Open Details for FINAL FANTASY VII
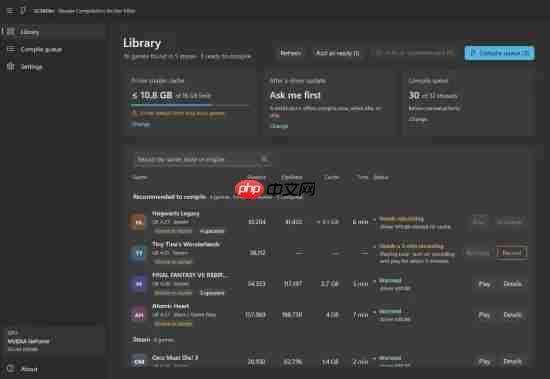The height and width of the screenshot is (379, 550). tap(512, 284)
